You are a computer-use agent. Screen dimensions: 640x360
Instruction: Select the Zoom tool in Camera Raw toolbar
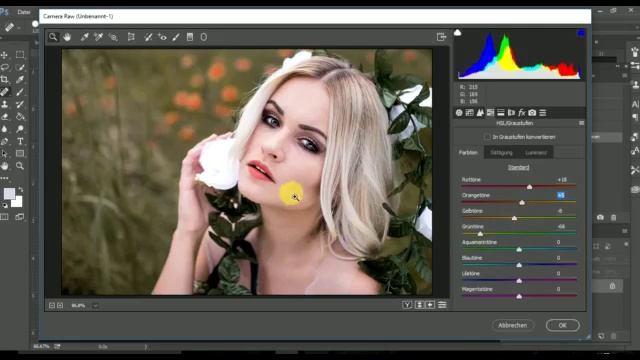click(x=53, y=37)
